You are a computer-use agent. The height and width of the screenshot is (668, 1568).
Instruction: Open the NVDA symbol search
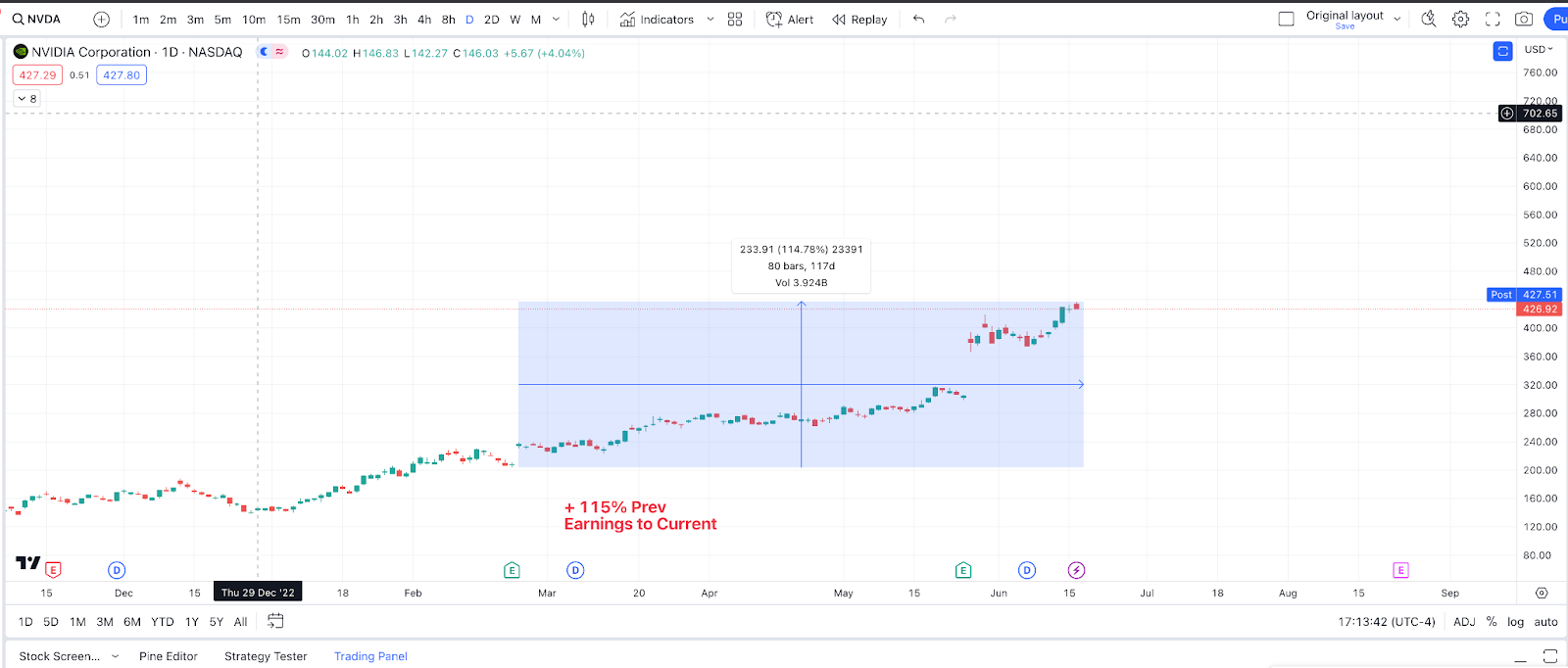tap(37, 20)
